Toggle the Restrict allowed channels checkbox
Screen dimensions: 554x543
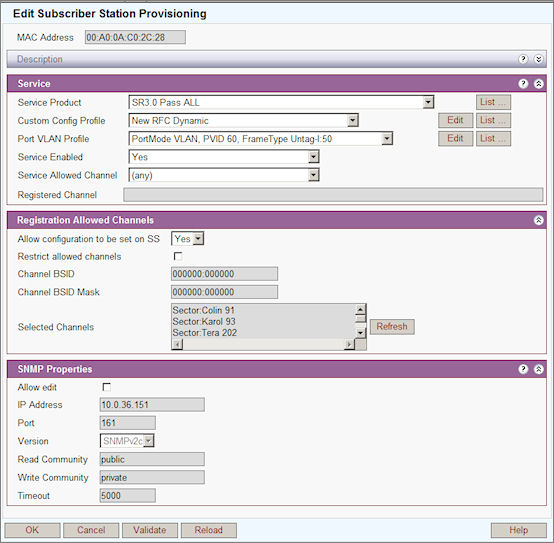point(178,256)
